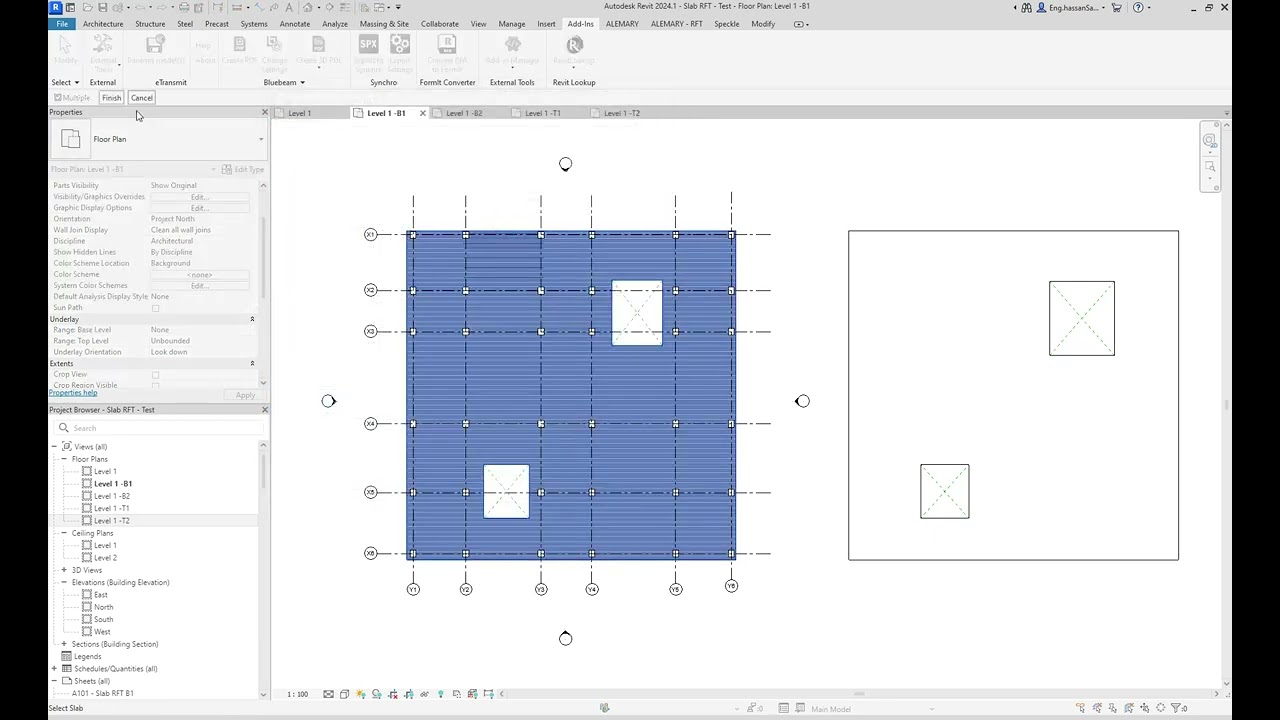Click the selection Filter funnel icon in status bar

pos(1178,708)
